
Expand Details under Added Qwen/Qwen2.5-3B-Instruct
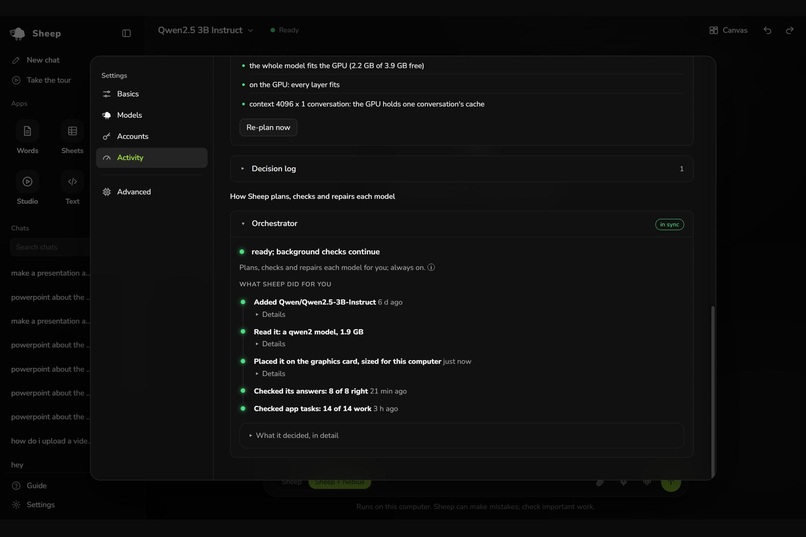(270, 314)
